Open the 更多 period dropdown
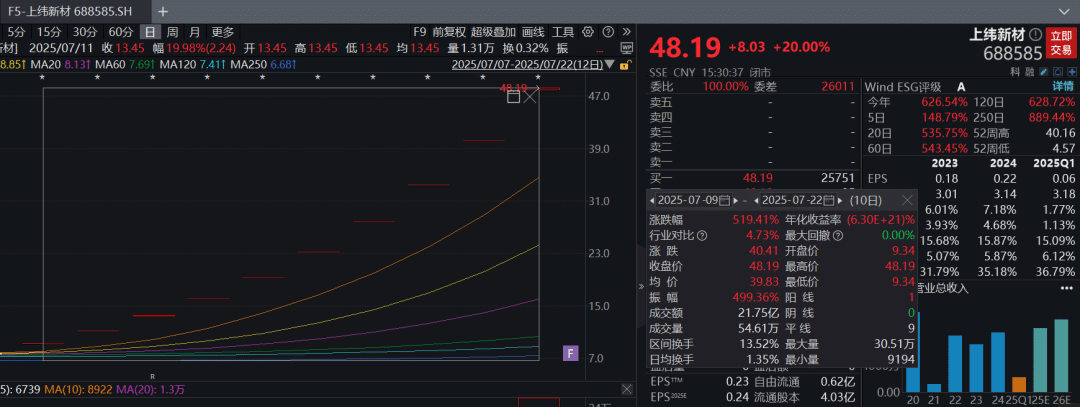 [223, 32]
